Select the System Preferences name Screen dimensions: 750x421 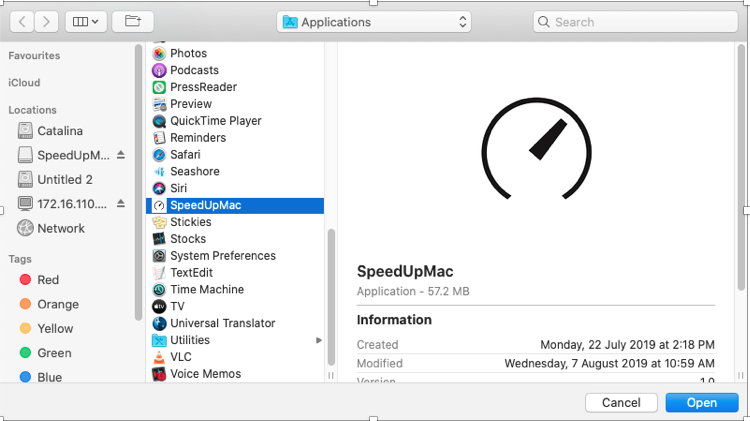(223, 256)
